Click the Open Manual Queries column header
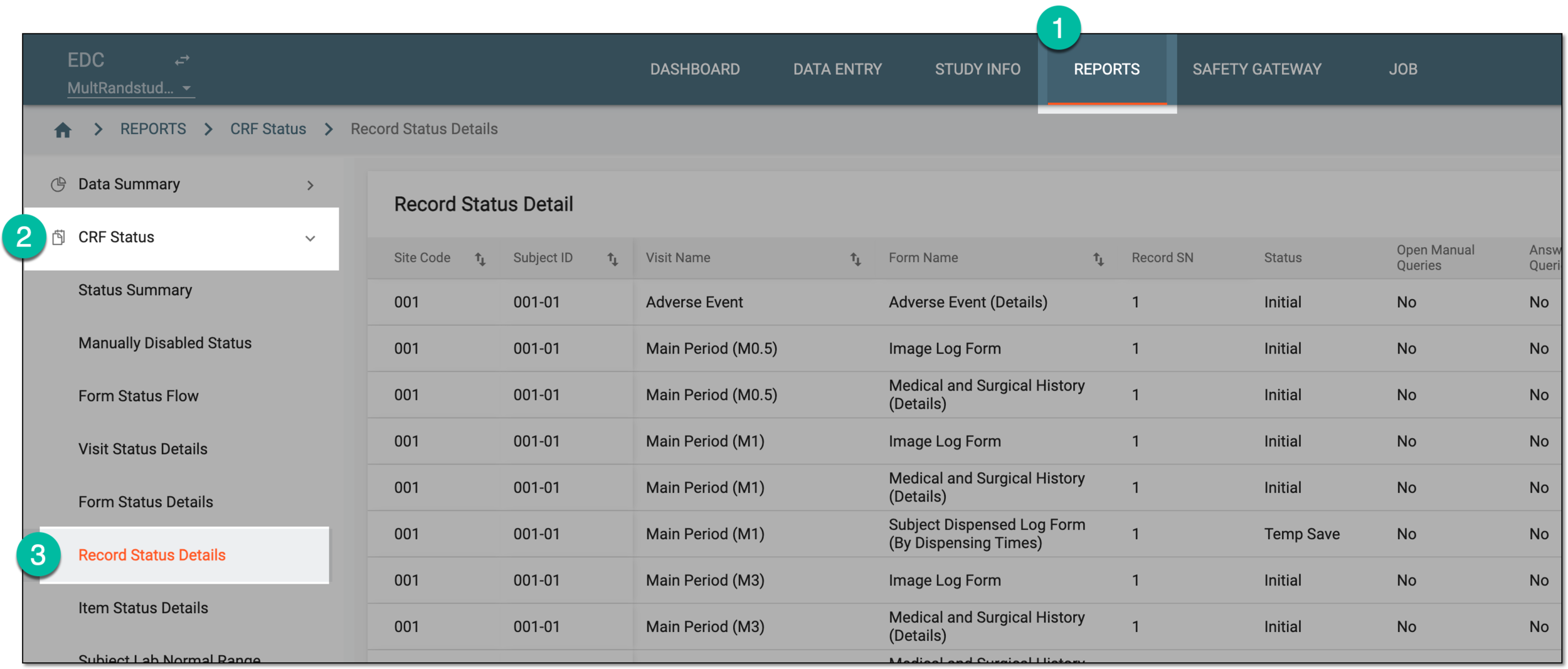The height and width of the screenshot is (669, 1568). click(1435, 258)
